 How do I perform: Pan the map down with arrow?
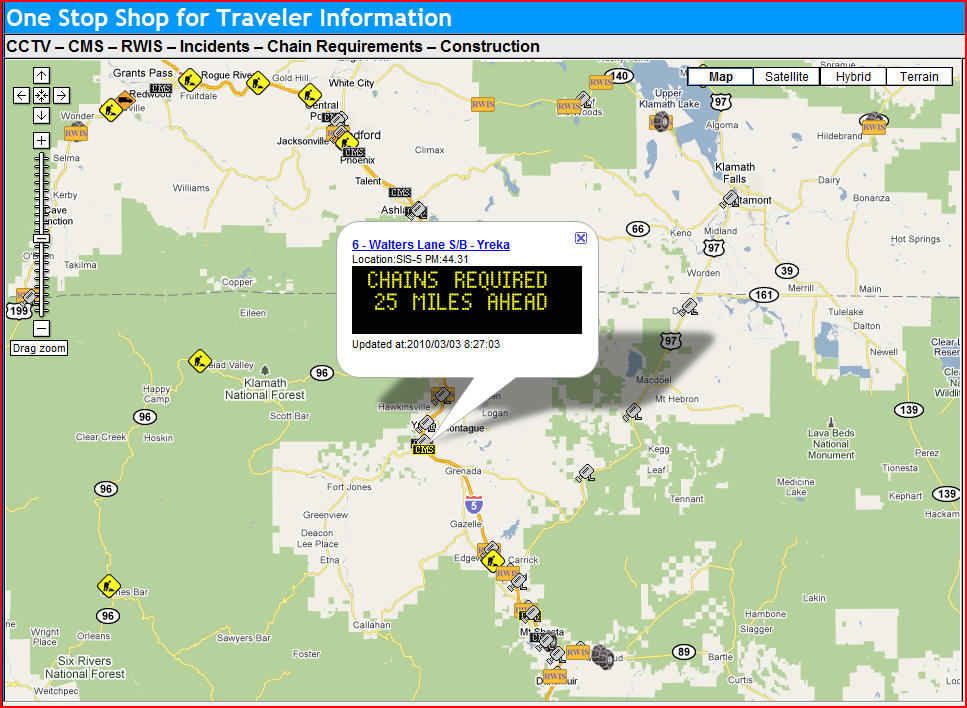click(41, 115)
